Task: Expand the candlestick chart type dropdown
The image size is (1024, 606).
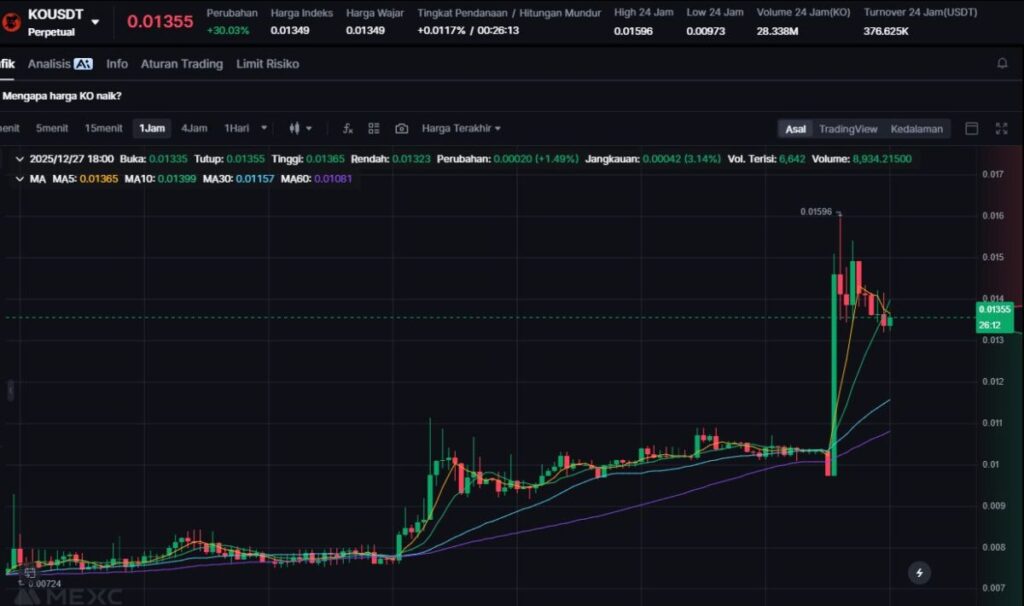Action: tap(300, 128)
